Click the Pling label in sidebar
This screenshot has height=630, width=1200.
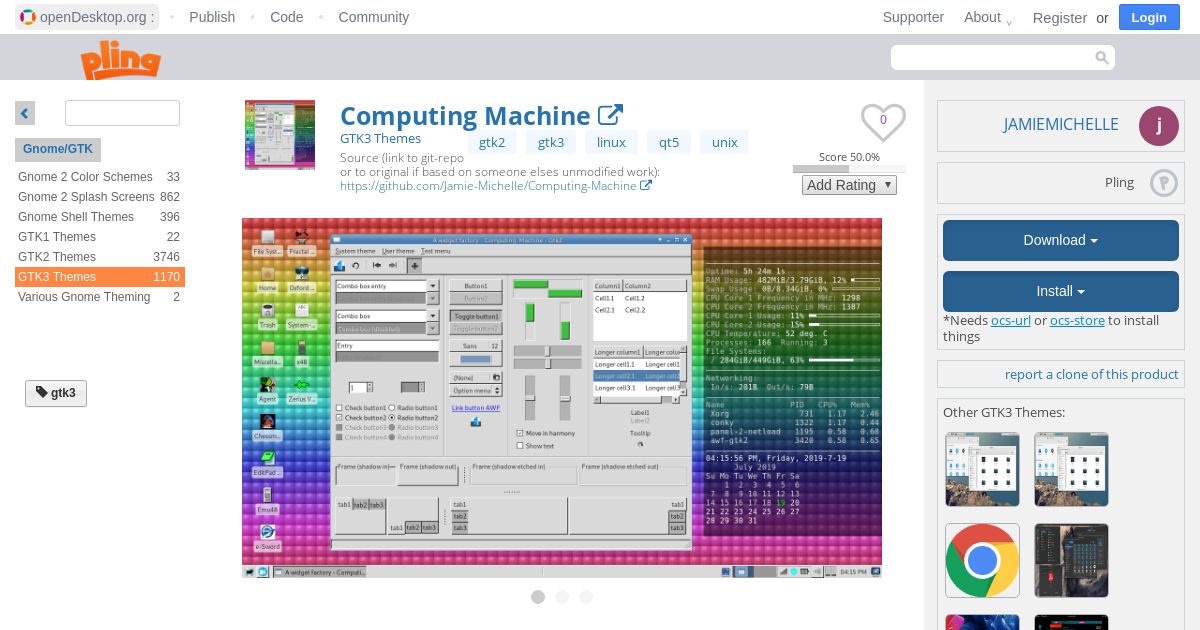point(1119,183)
